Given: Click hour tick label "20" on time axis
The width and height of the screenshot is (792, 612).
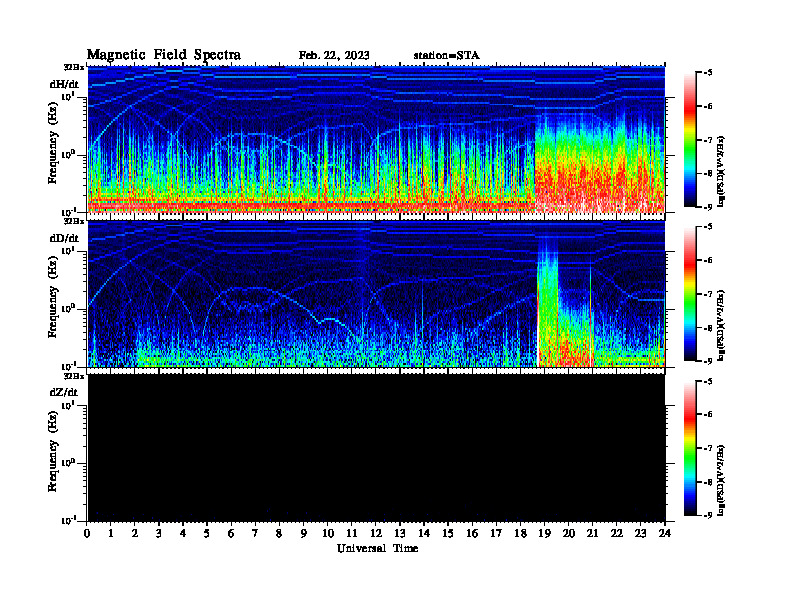Looking at the screenshot, I should [x=568, y=533].
